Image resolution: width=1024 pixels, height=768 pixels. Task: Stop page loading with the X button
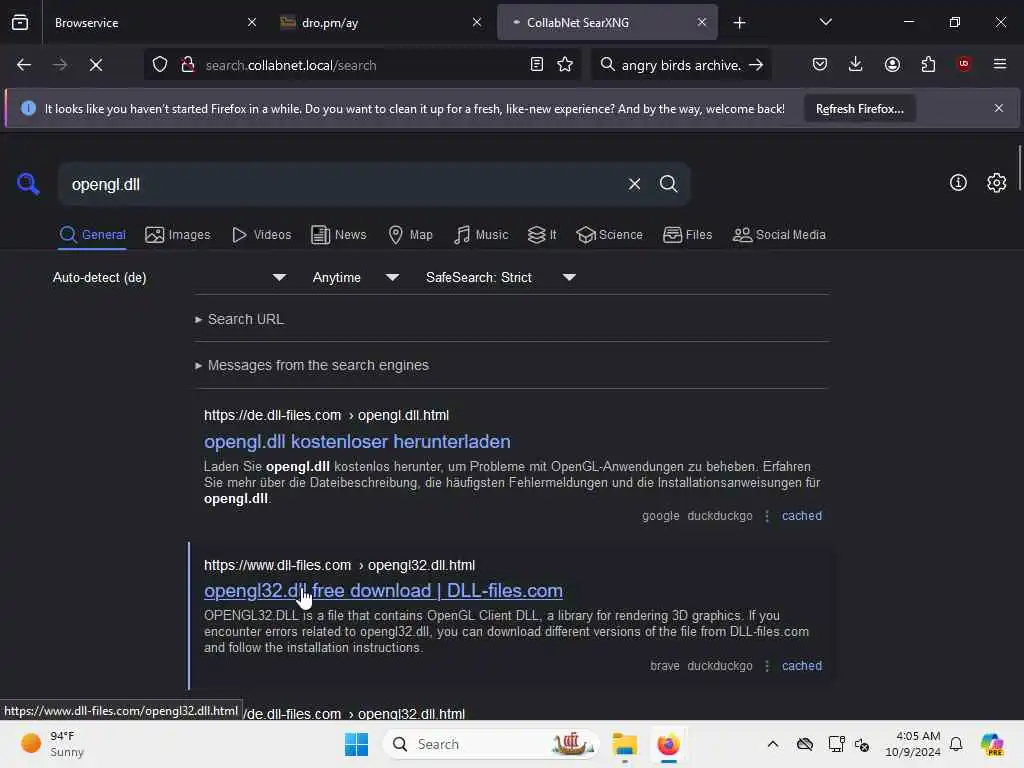(x=95, y=65)
